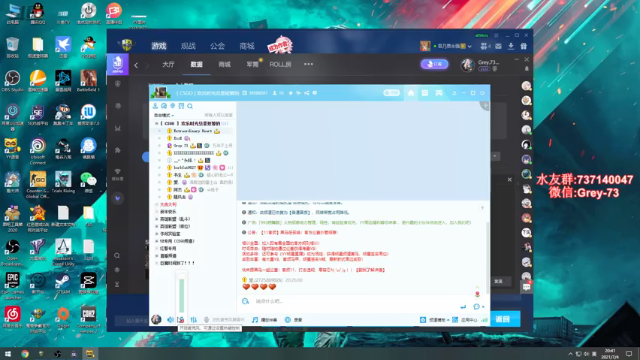The height and width of the screenshot is (360, 640).
Task: Click the Chrome icon on taskbar
Action: click(x=25, y=353)
